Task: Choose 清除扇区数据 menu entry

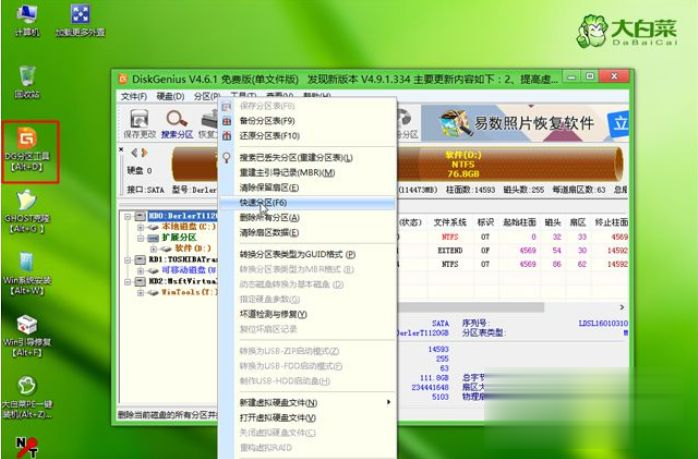Action: [307, 232]
